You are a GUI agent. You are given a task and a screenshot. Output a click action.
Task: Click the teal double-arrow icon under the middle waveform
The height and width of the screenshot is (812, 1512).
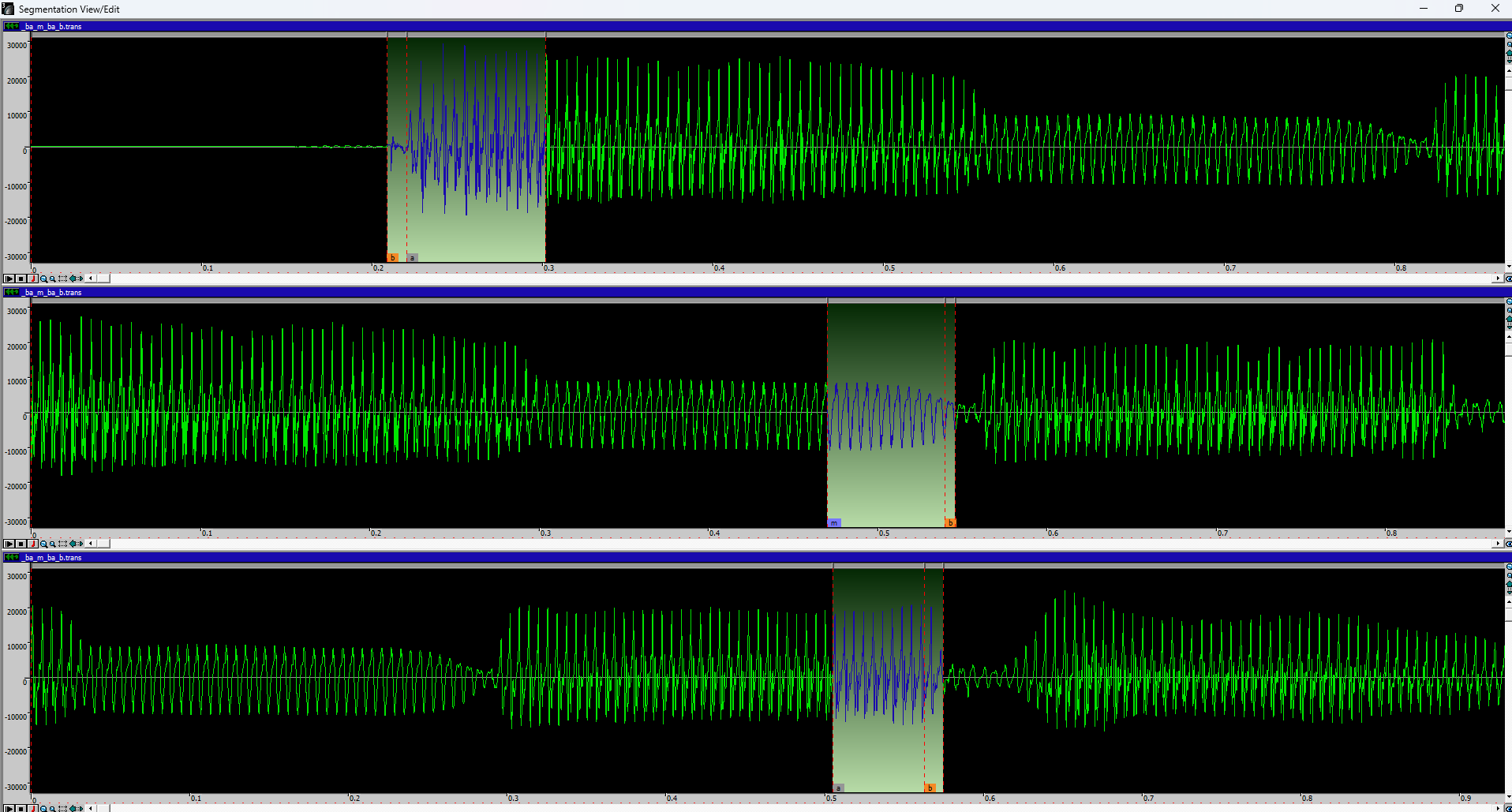coord(76,544)
